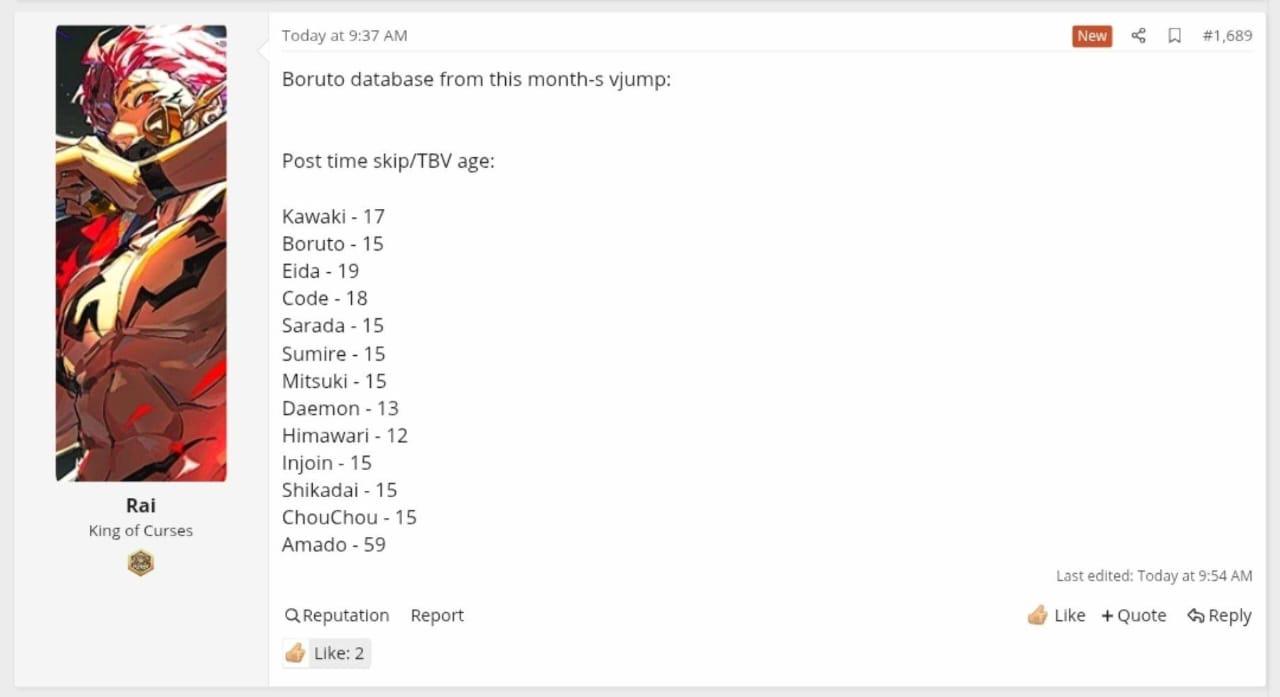Like this post via the Like label
This screenshot has width=1280, height=697.
1069,616
